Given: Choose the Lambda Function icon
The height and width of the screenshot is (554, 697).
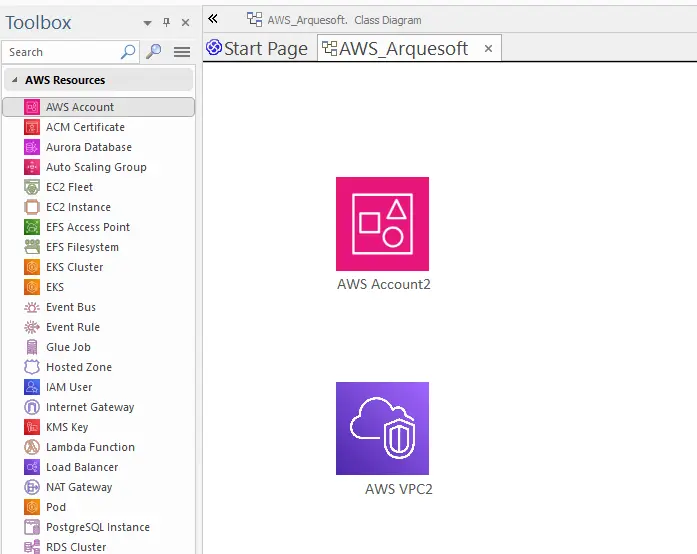Looking at the screenshot, I should pyautogui.click(x=32, y=447).
